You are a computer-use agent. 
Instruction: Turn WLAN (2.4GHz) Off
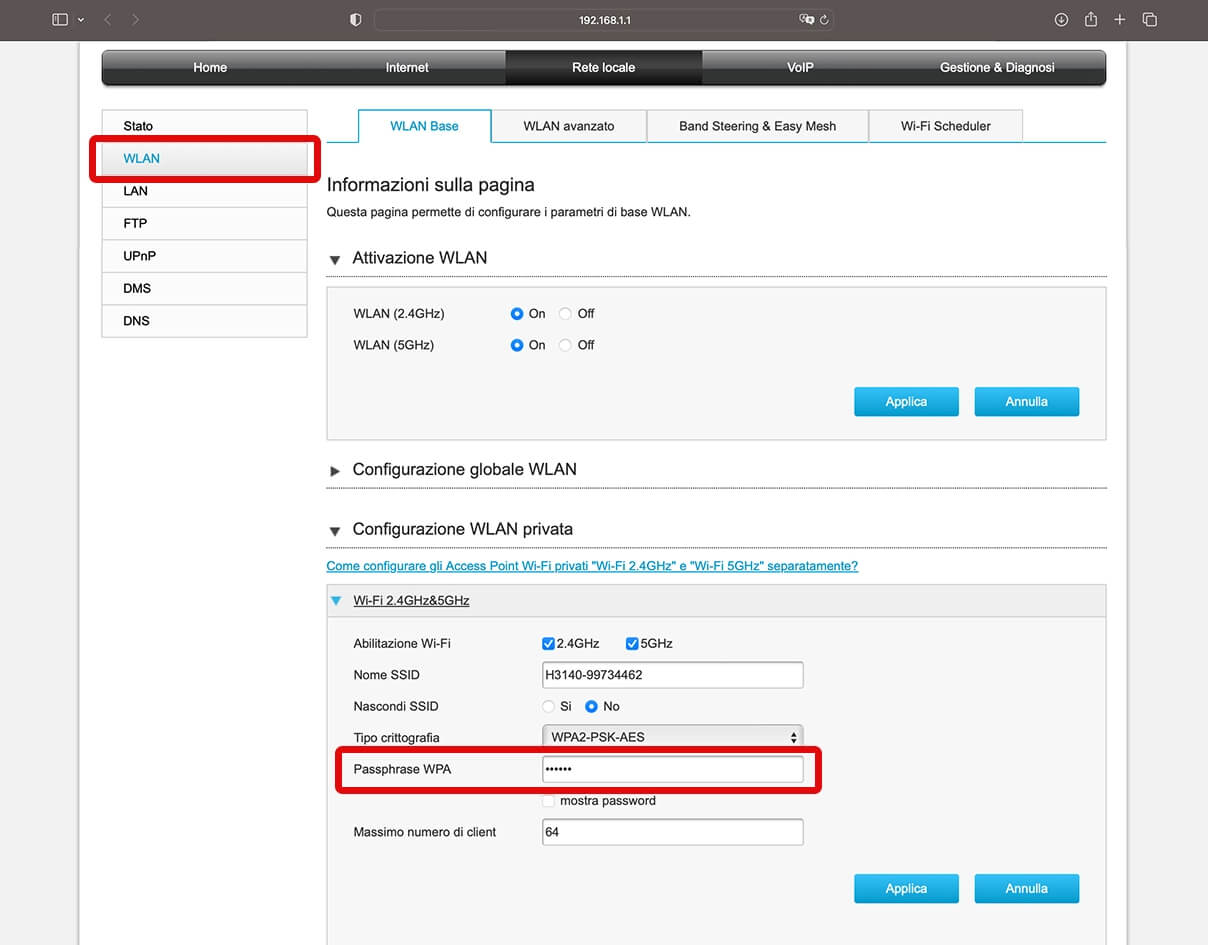pos(566,314)
